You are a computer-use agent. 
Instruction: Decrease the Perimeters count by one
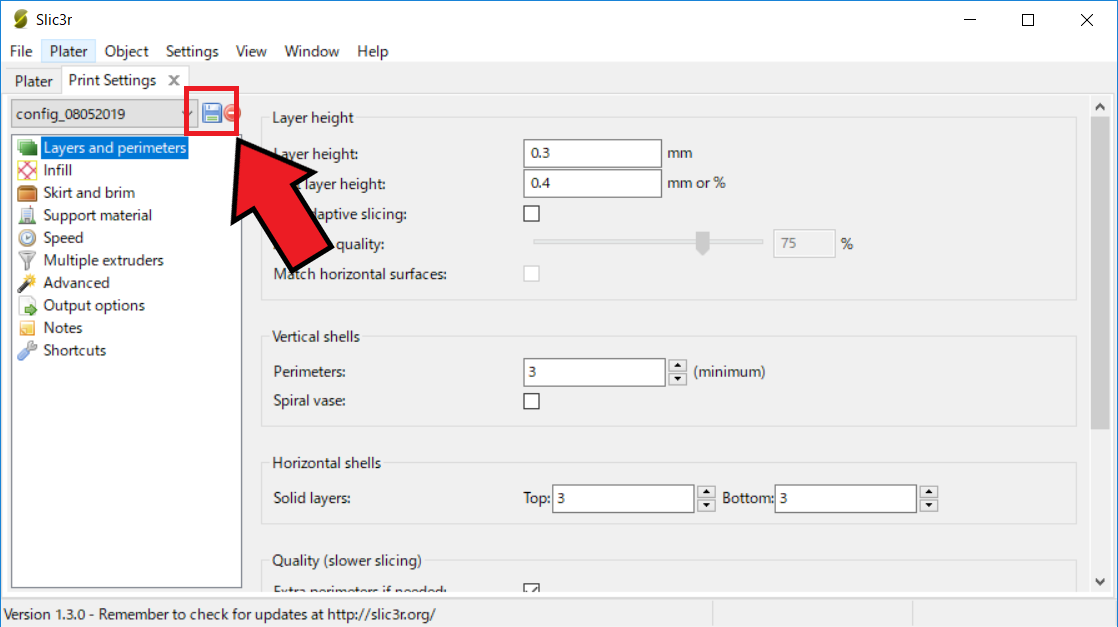(x=677, y=379)
